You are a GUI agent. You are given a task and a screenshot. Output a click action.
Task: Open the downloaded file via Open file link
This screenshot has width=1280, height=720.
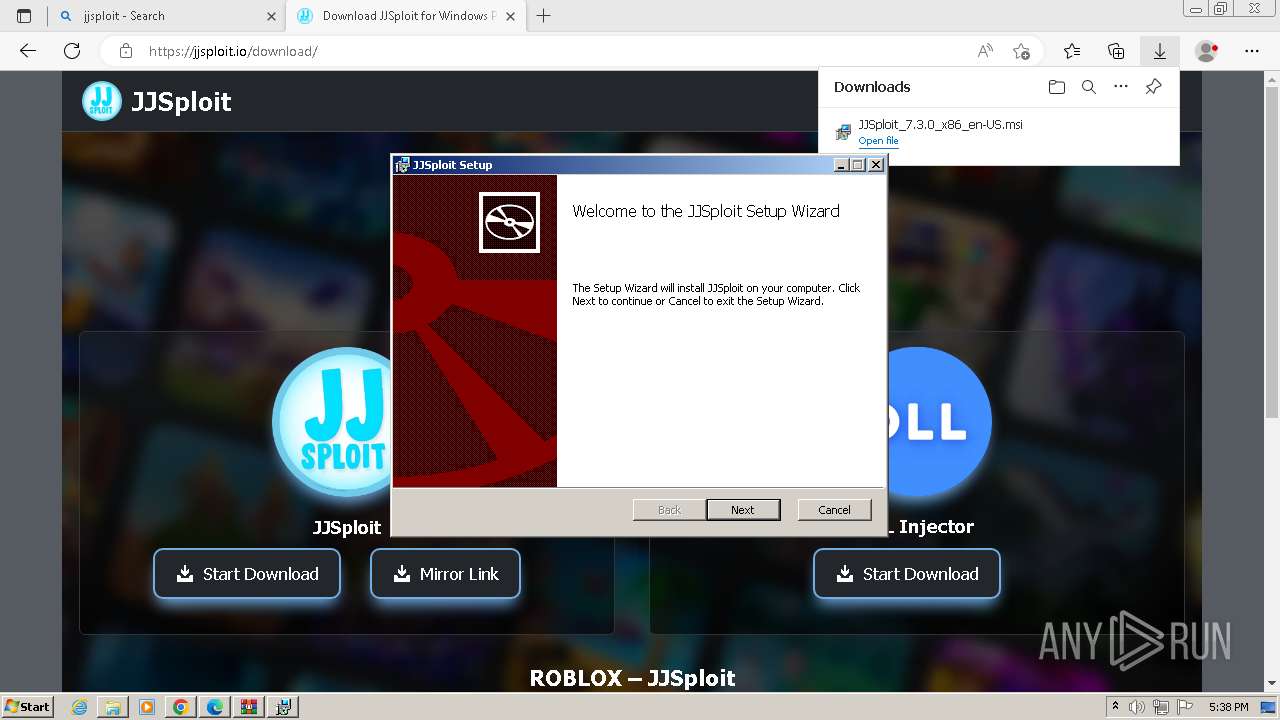(878, 141)
